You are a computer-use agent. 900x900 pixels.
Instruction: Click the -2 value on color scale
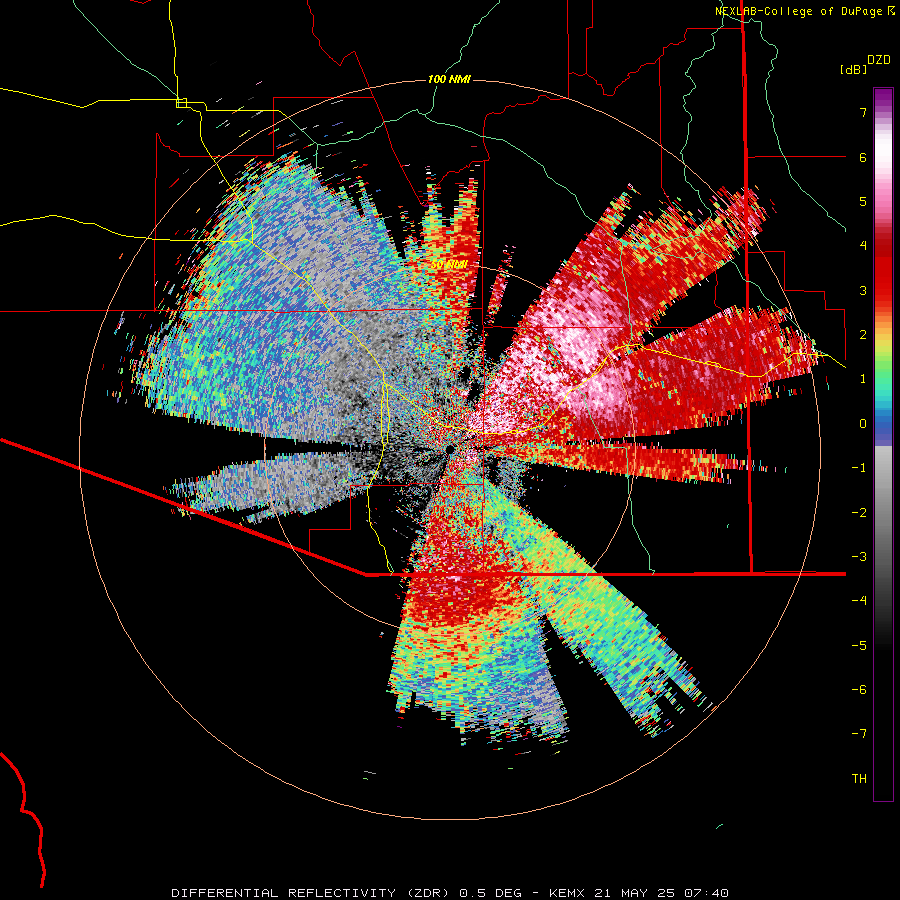click(859, 512)
